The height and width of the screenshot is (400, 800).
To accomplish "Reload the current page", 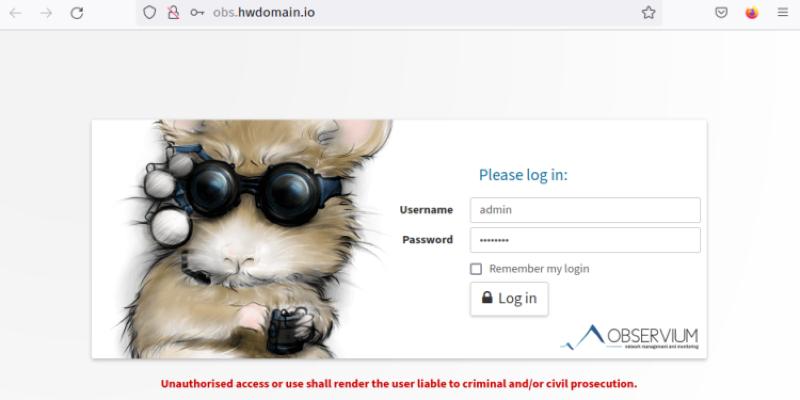I will tap(77, 13).
